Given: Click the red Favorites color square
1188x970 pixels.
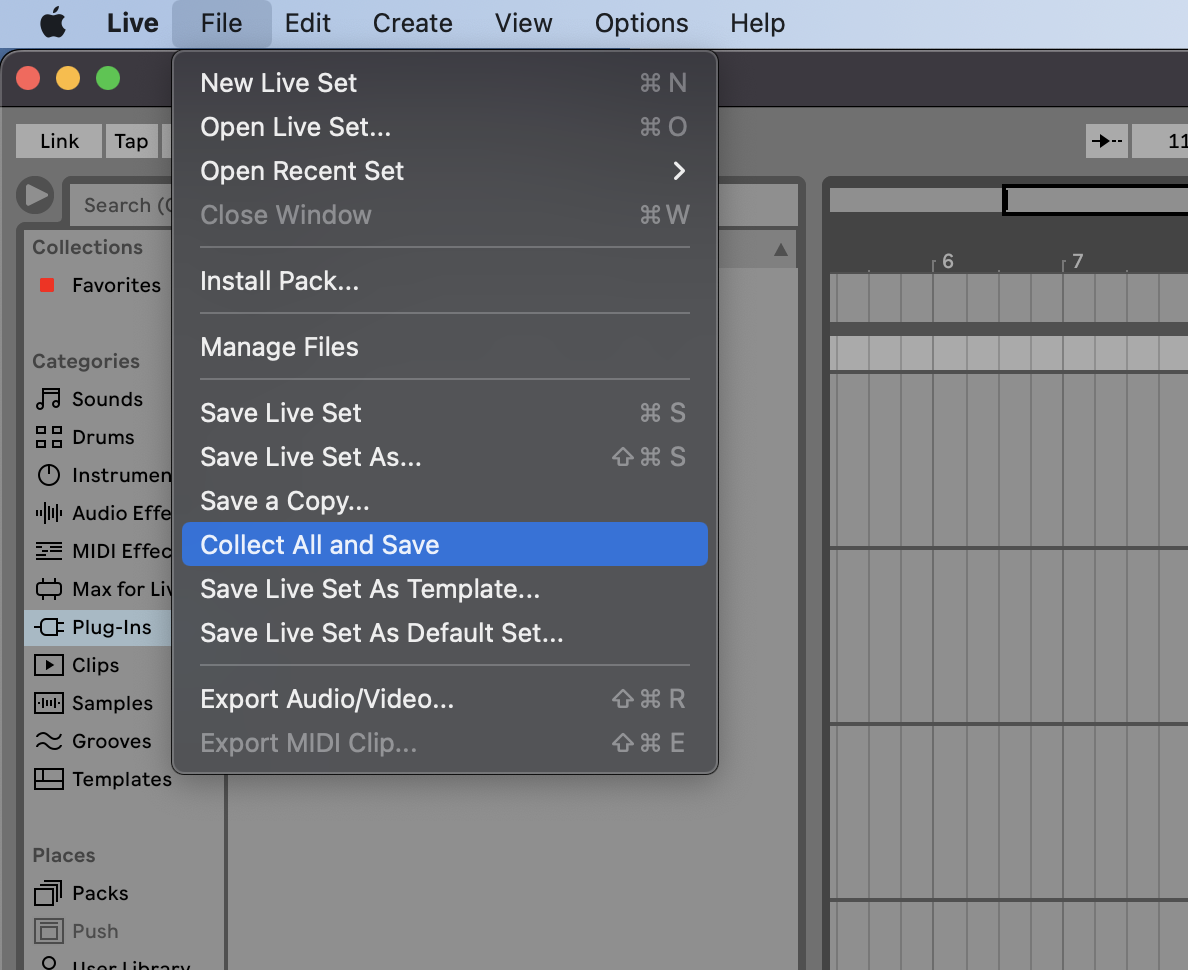Looking at the screenshot, I should tap(47, 285).
